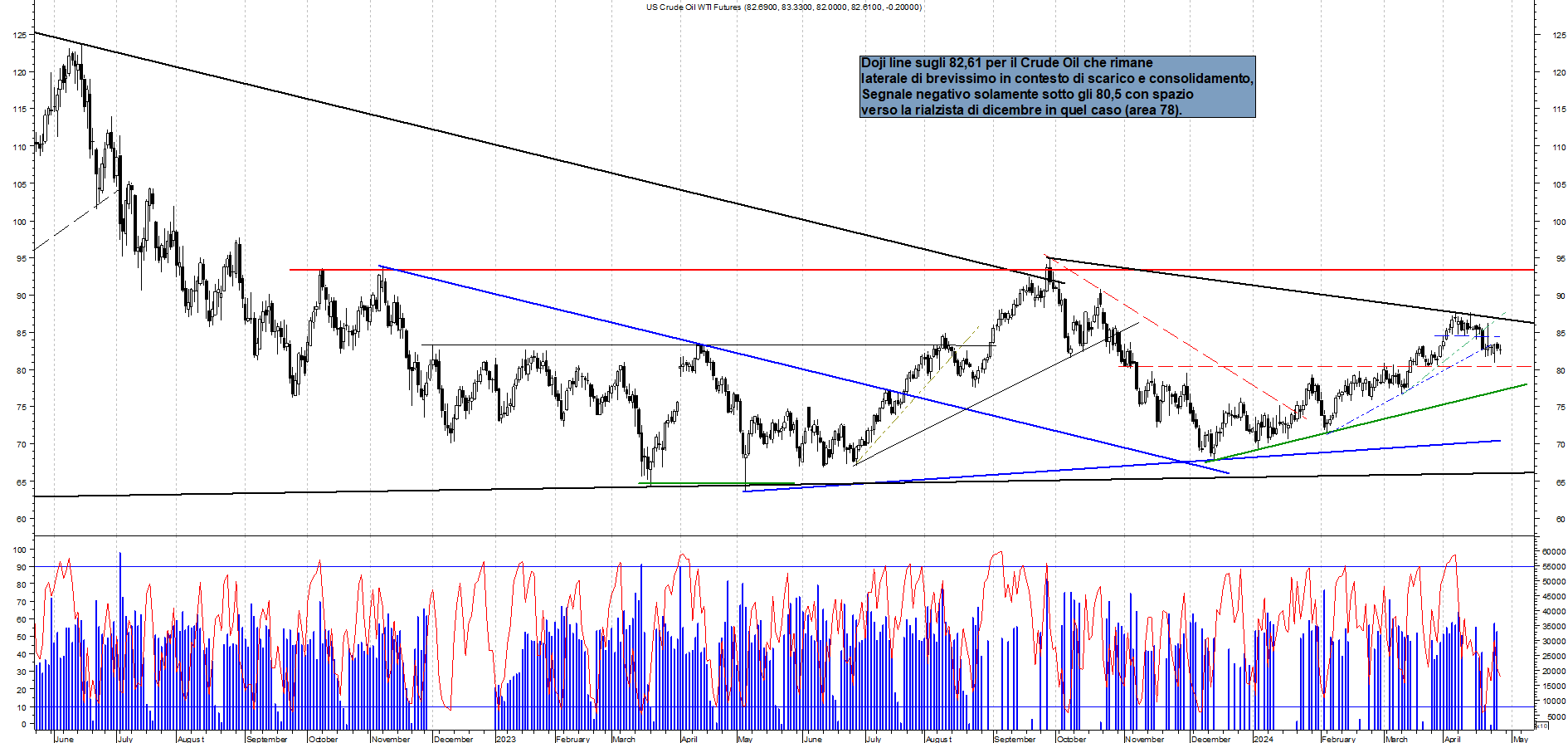Click the May 2023 label on time axis

point(745,739)
